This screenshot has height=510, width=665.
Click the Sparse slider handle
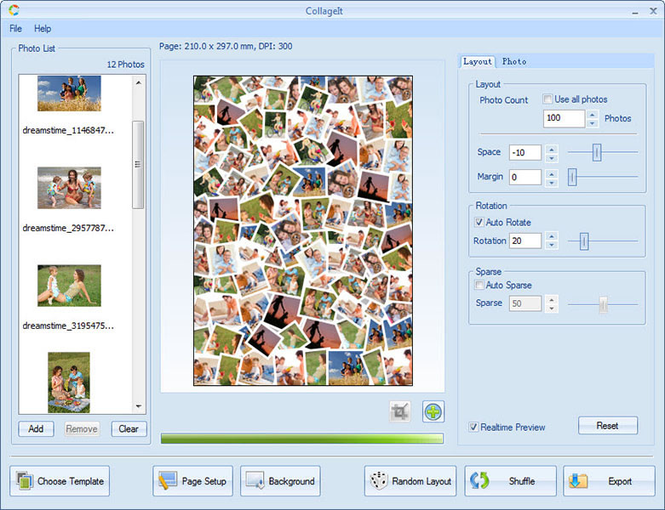pos(603,304)
